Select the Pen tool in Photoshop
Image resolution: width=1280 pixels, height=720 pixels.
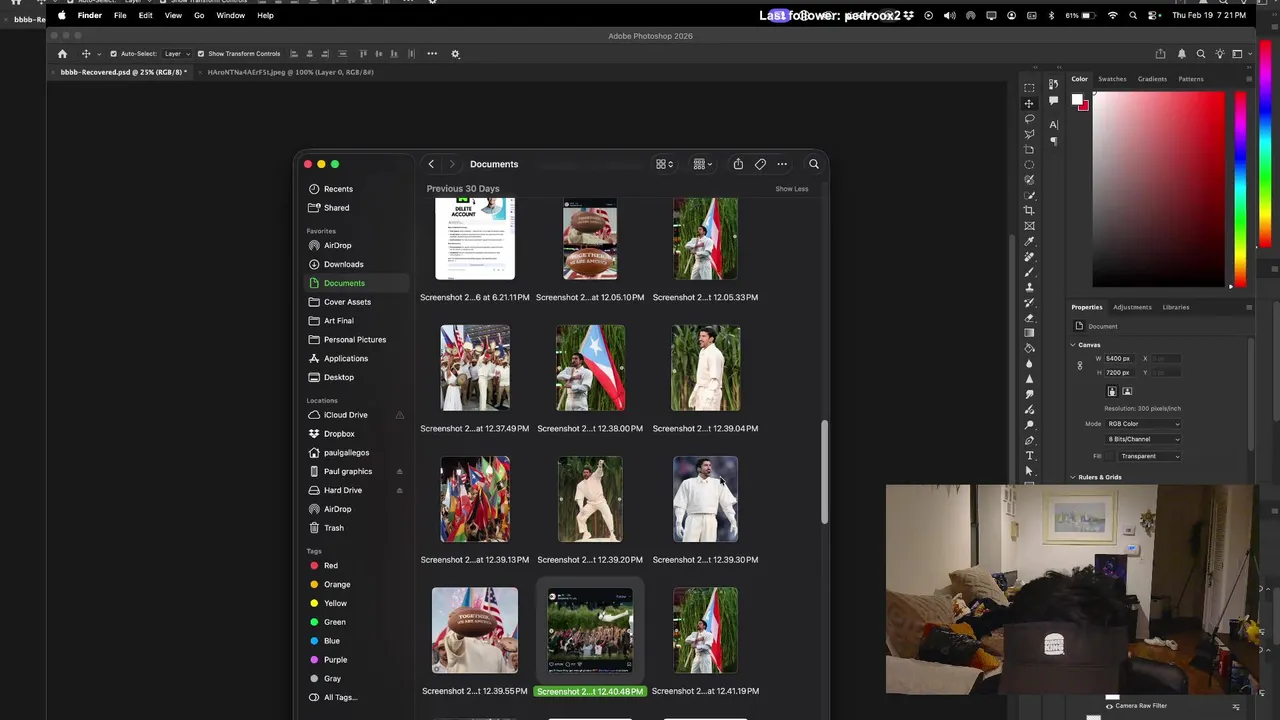[1029, 440]
